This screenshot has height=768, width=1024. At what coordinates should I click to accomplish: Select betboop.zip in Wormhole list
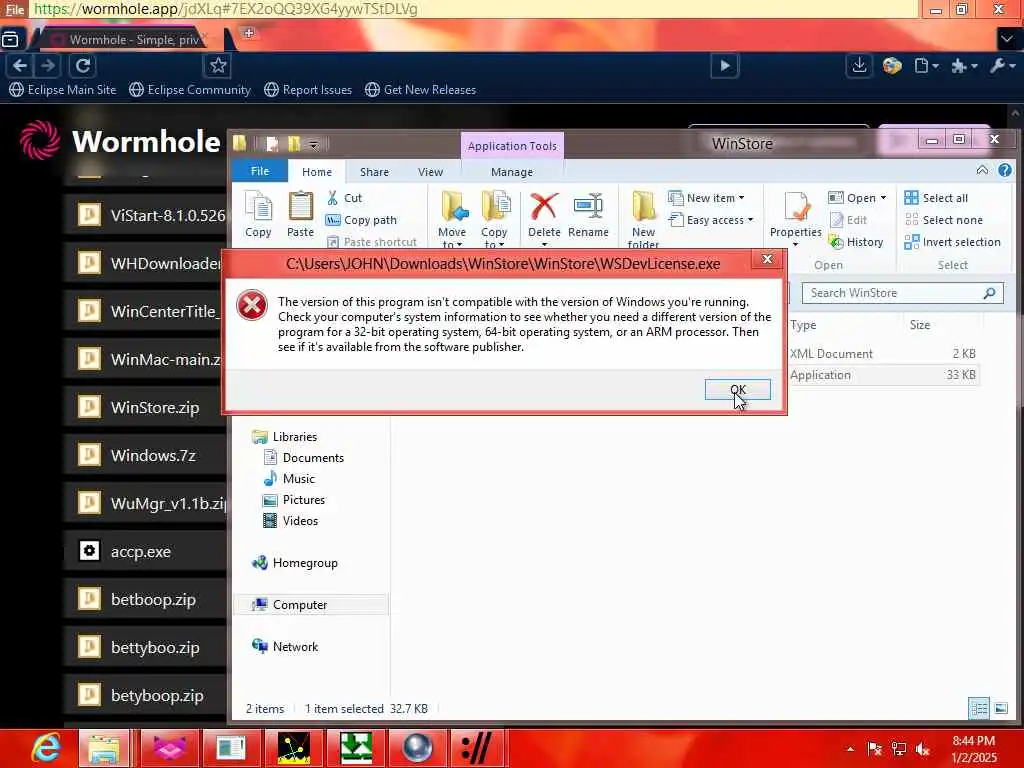pyautogui.click(x=146, y=599)
